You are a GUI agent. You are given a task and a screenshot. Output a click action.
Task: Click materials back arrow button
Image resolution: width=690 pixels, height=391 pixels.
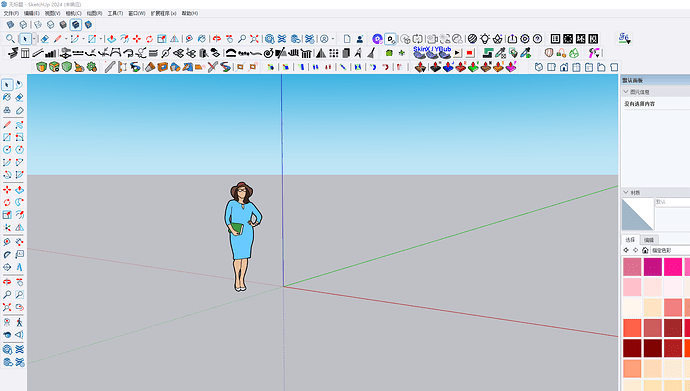pyautogui.click(x=626, y=250)
